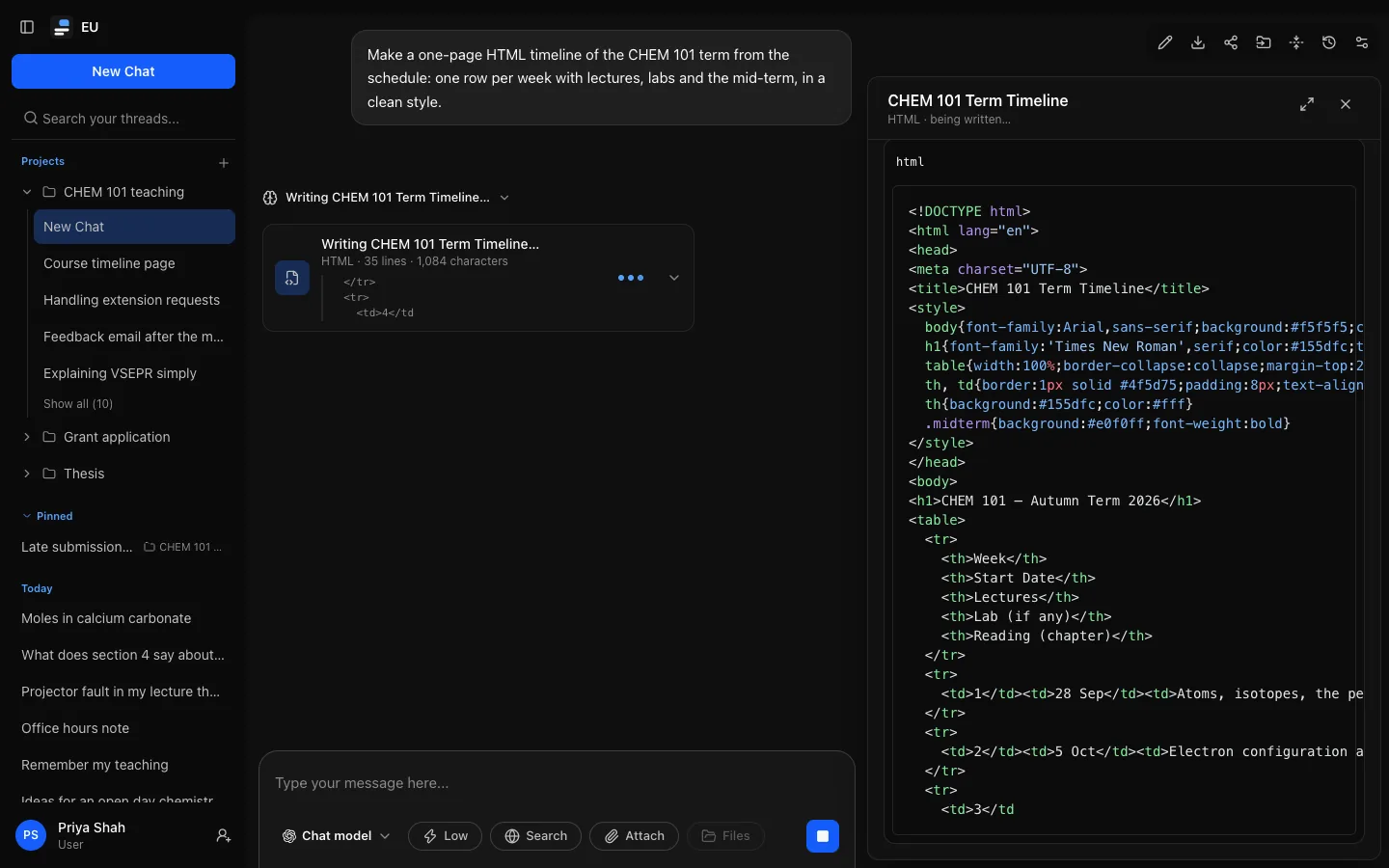Image resolution: width=1389 pixels, height=868 pixels.
Task: Click the pencil edit icon in top toolbar
Action: [1165, 42]
